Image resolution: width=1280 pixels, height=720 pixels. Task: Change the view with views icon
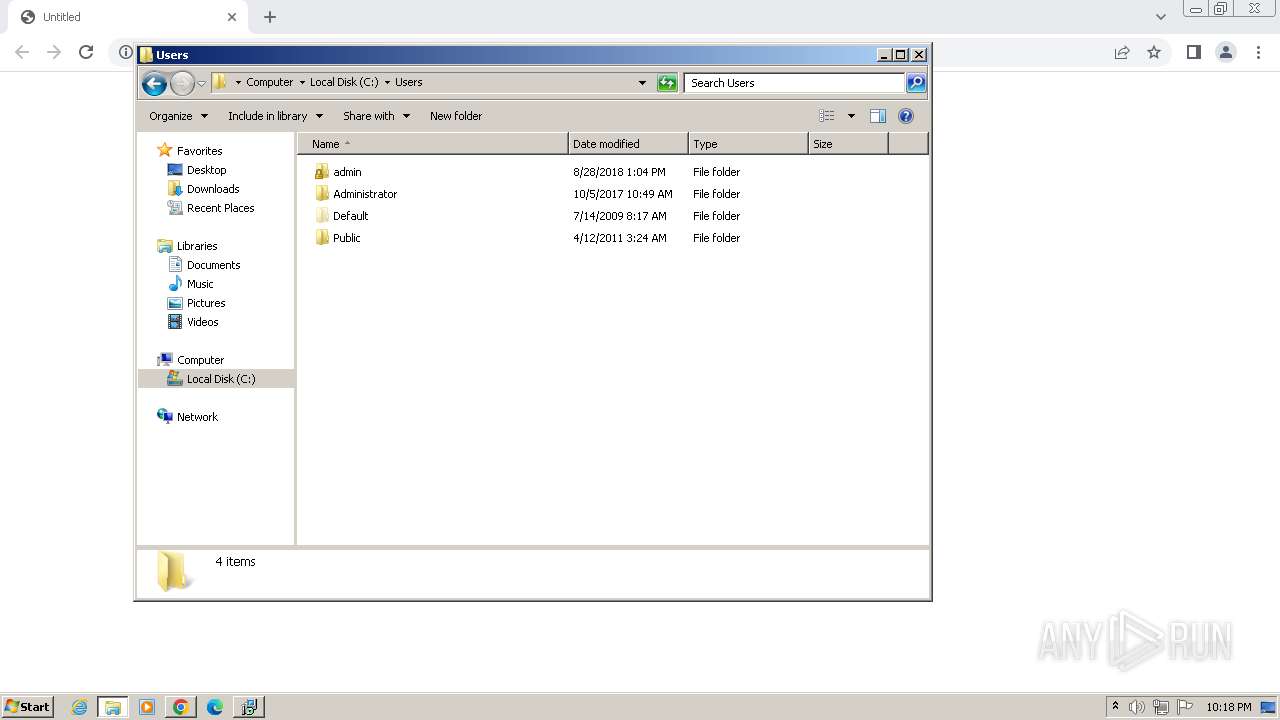pos(826,116)
